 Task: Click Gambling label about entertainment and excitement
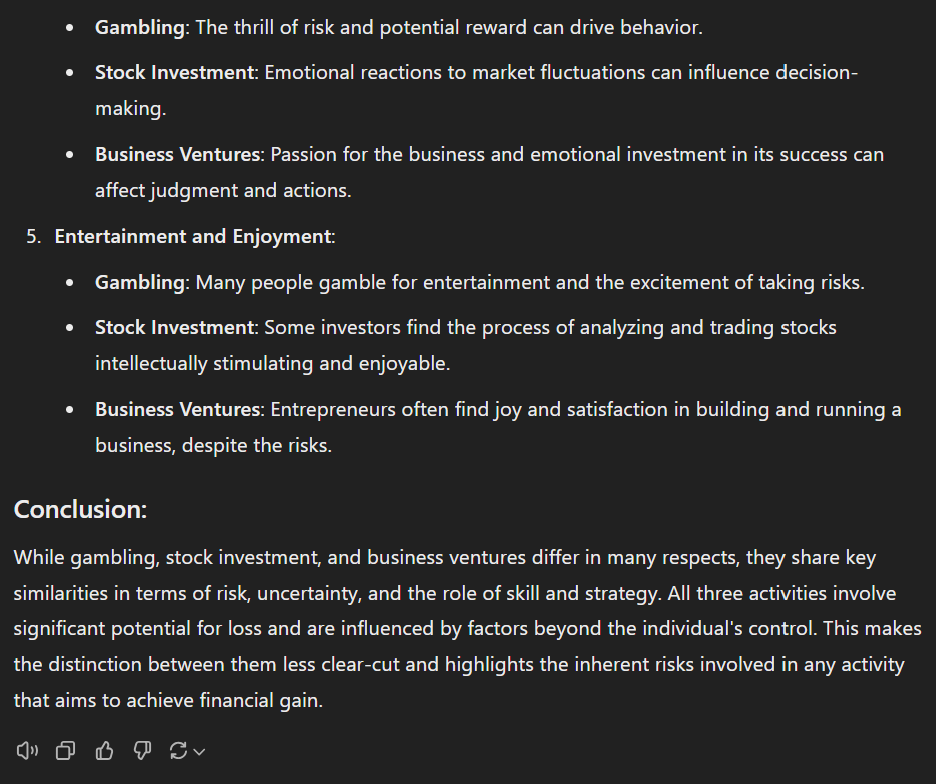tap(140, 282)
